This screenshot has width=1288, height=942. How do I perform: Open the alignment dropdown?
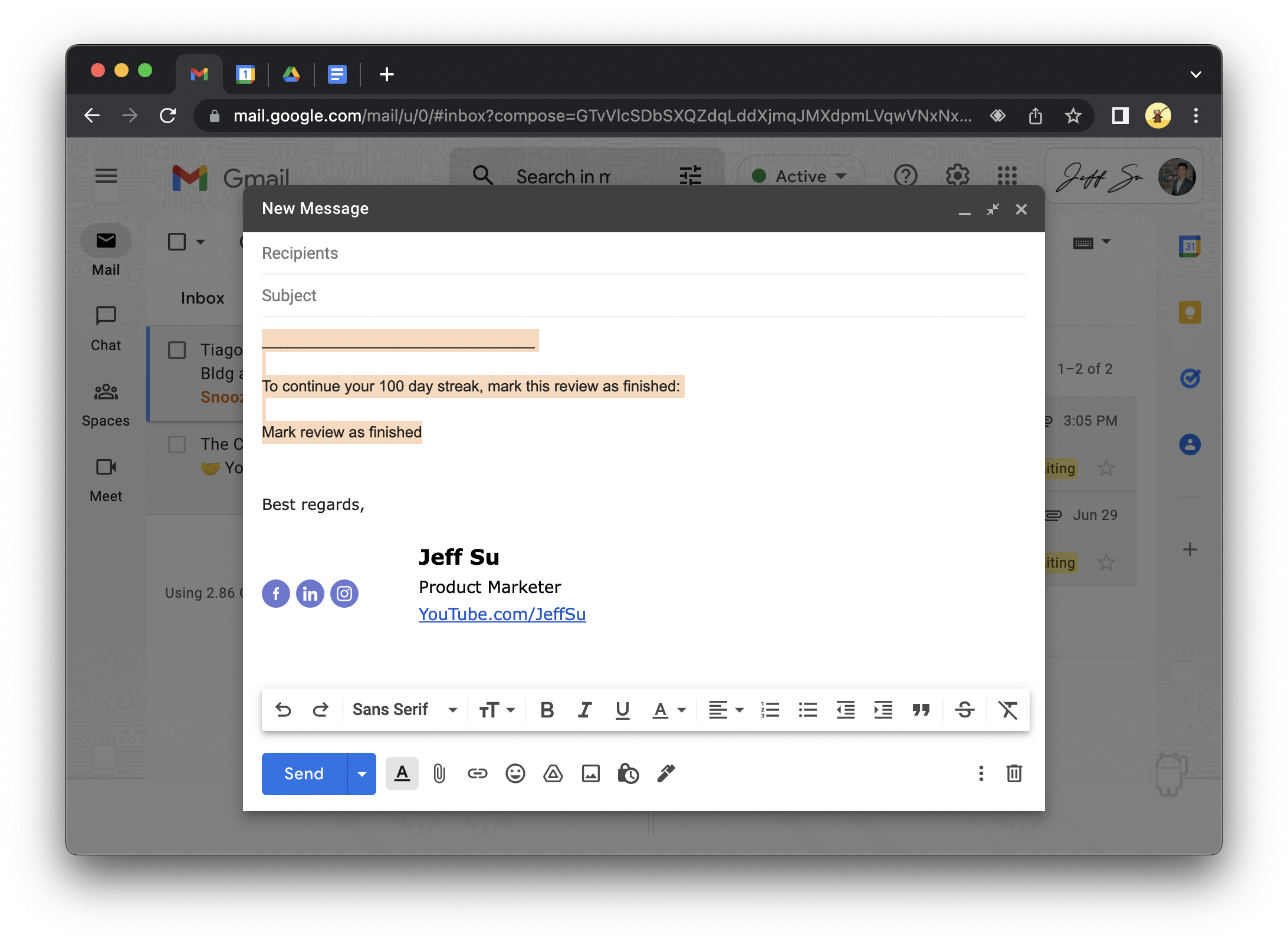[x=726, y=710]
